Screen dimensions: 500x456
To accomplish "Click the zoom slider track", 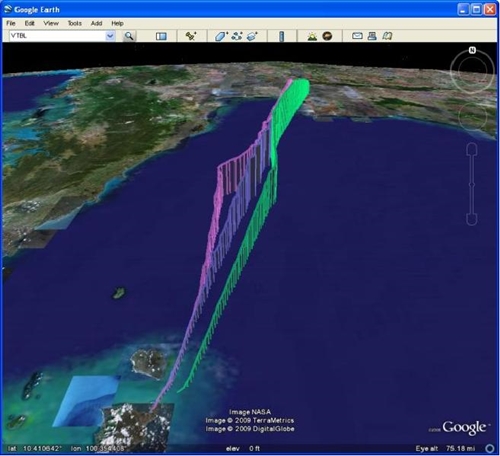I will [472, 184].
